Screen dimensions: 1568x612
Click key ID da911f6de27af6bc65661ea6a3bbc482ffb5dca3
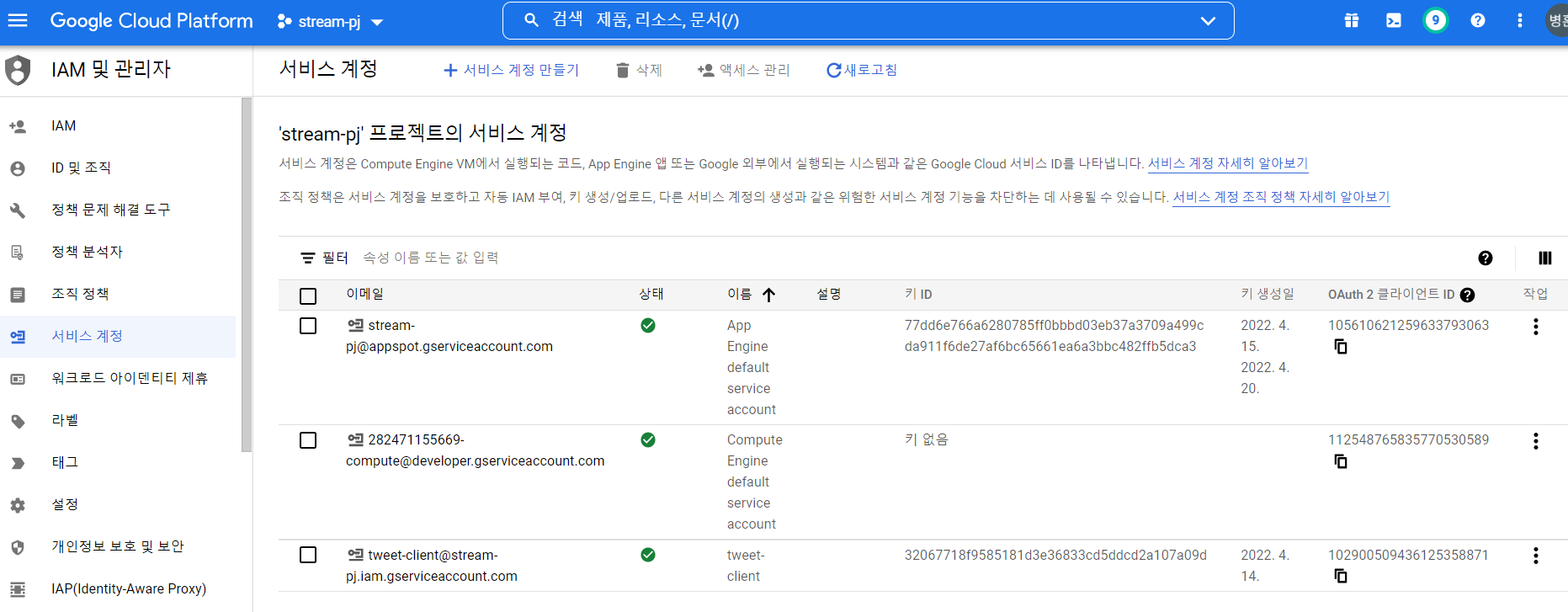1050,346
